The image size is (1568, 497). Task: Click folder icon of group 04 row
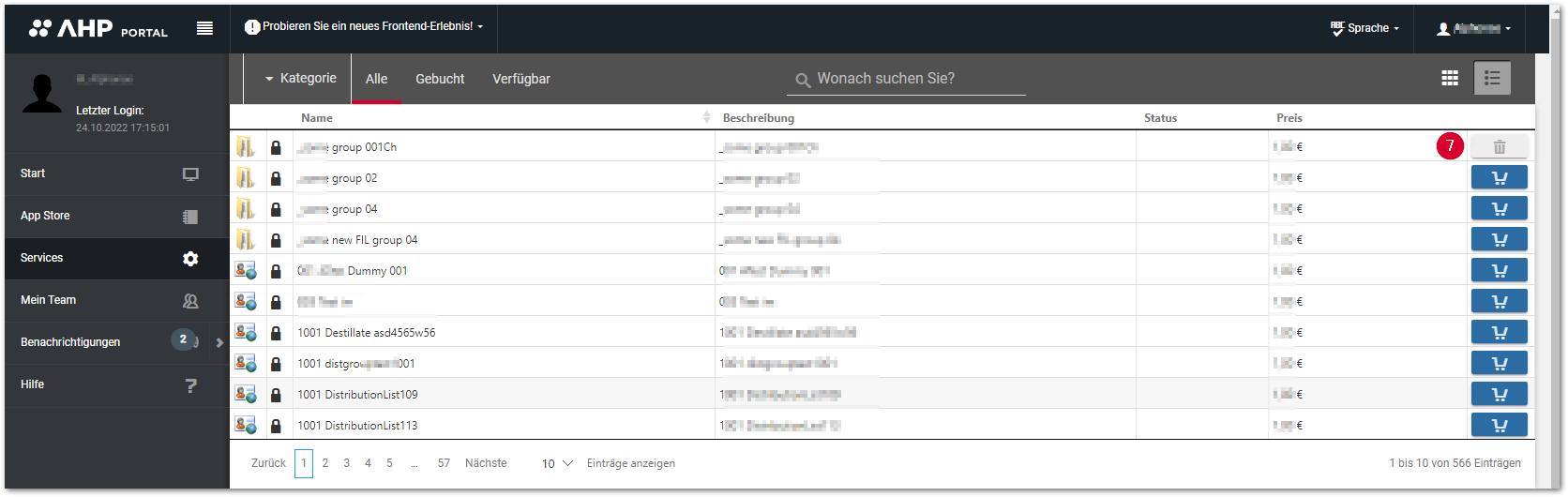(x=245, y=208)
